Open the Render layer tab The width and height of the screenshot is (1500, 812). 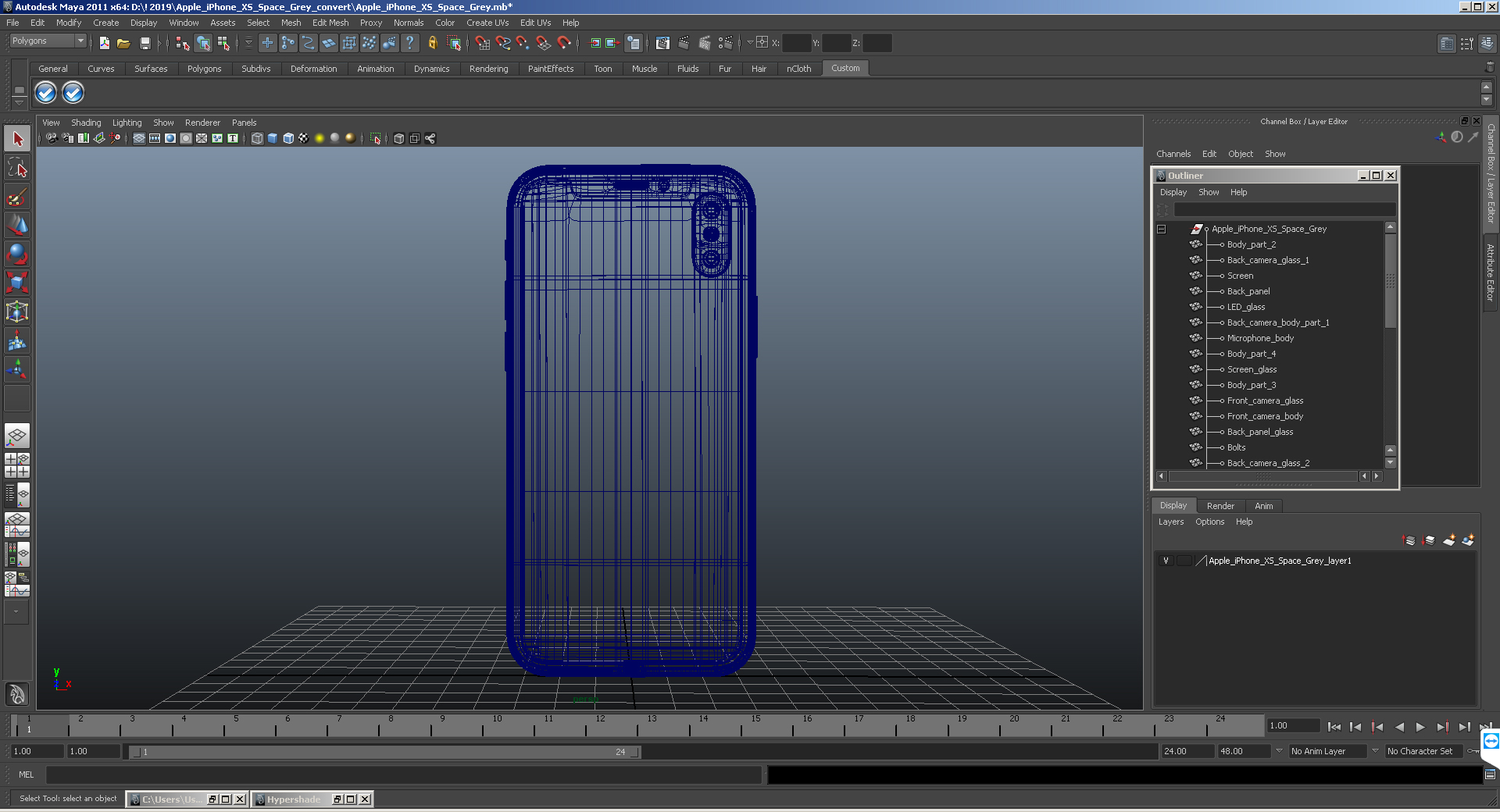tap(1220, 506)
